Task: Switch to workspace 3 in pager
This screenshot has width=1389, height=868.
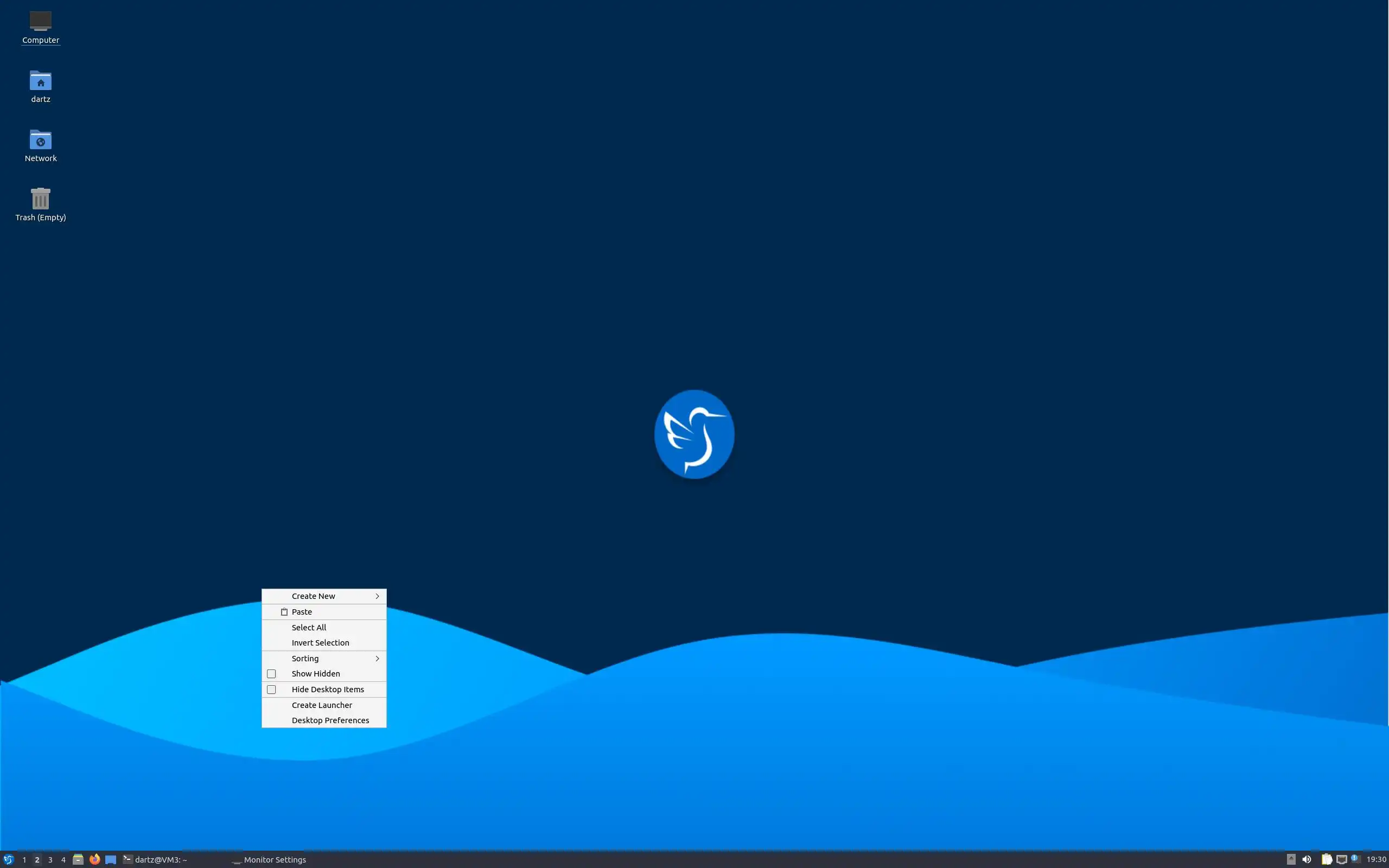Action: coord(50,859)
